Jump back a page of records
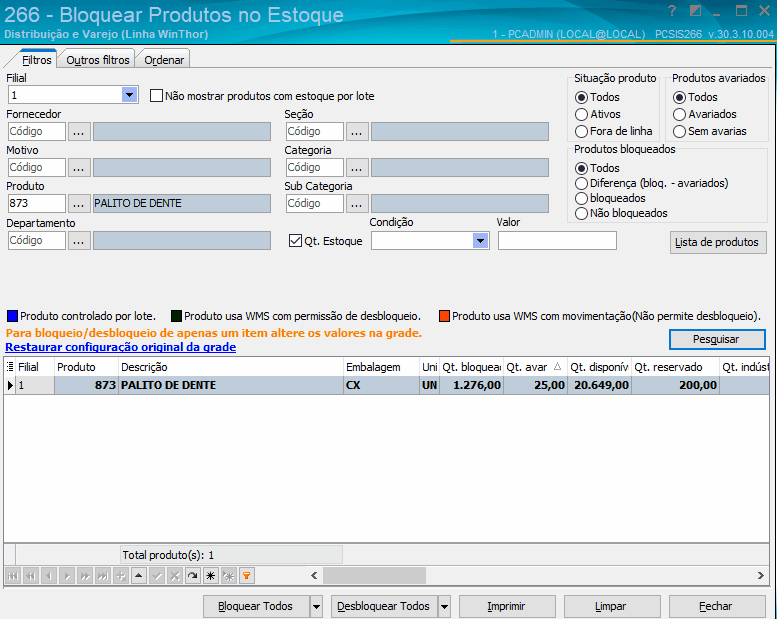 coord(31,576)
